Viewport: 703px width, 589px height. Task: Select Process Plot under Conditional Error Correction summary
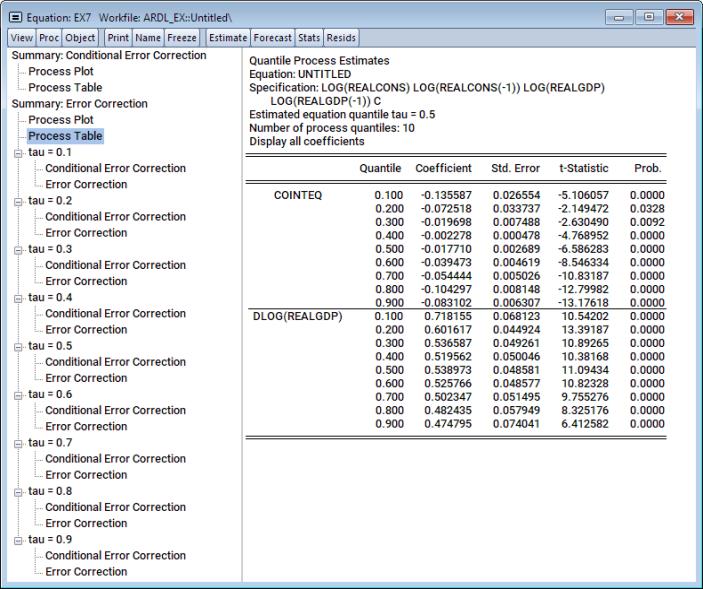pyautogui.click(x=61, y=72)
